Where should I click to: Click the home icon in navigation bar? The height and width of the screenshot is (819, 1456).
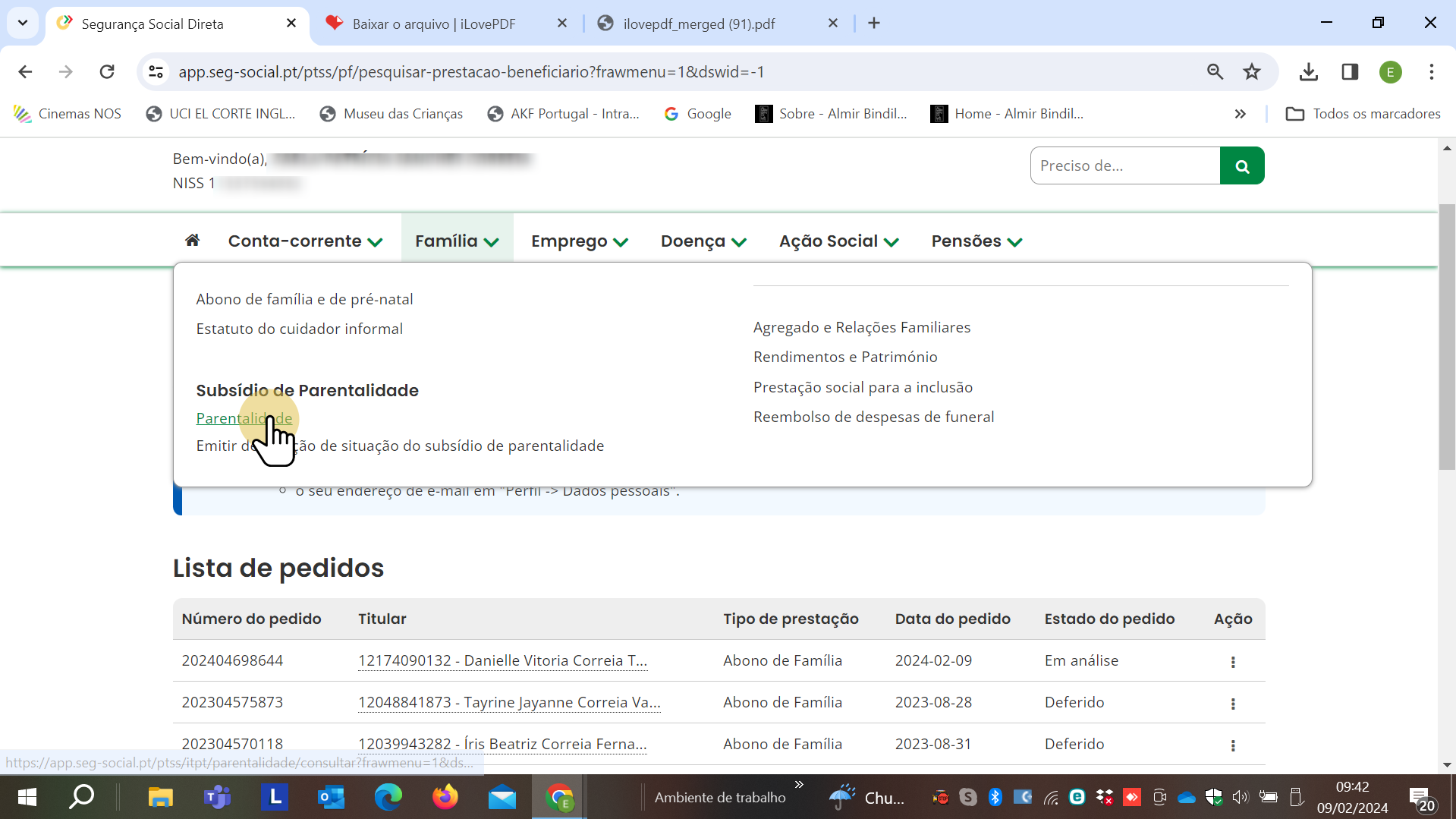[192, 241]
